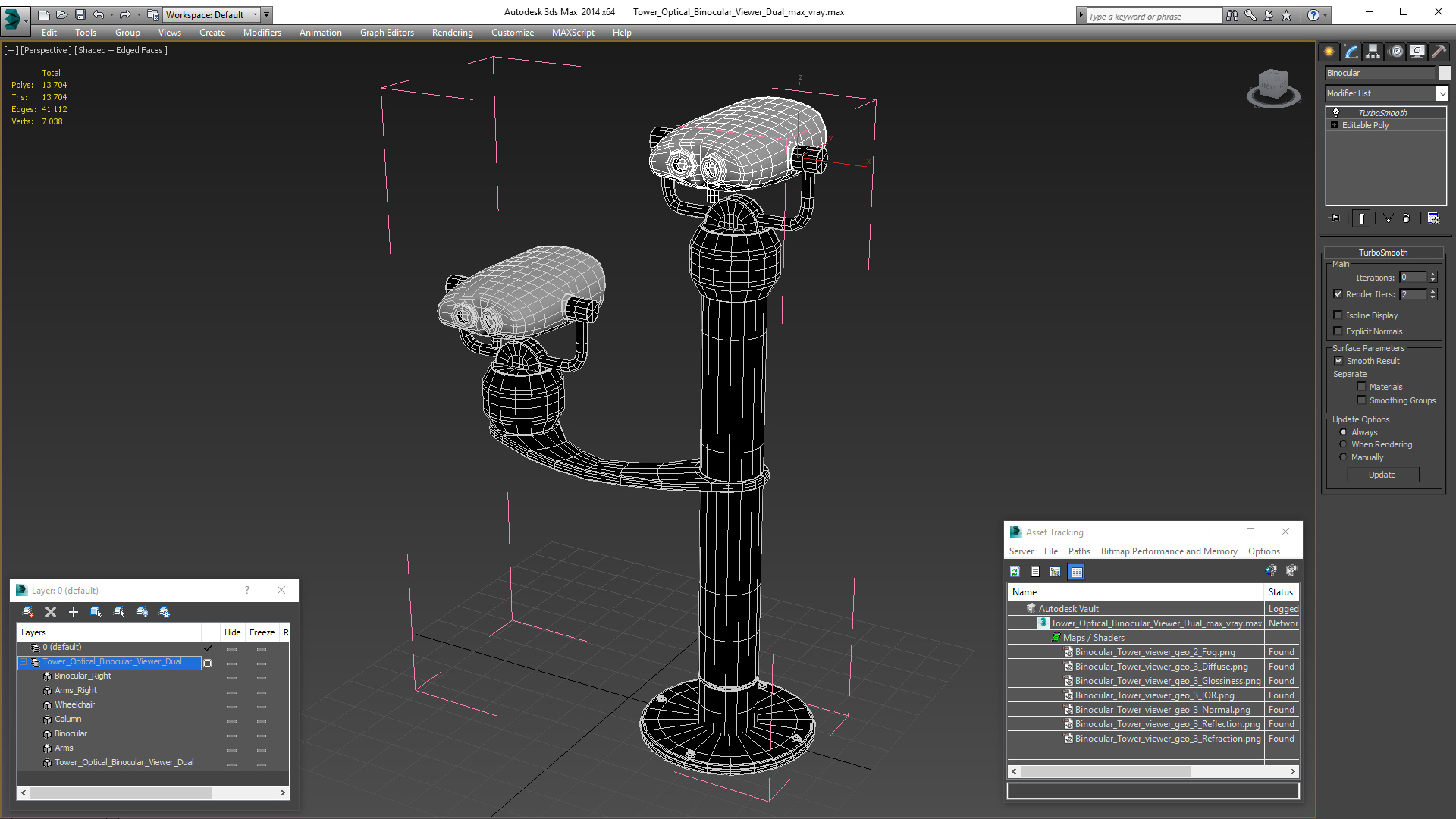Click Configure Modifier Sets icon
Image resolution: width=1456 pixels, height=819 pixels.
pyautogui.click(x=1433, y=218)
